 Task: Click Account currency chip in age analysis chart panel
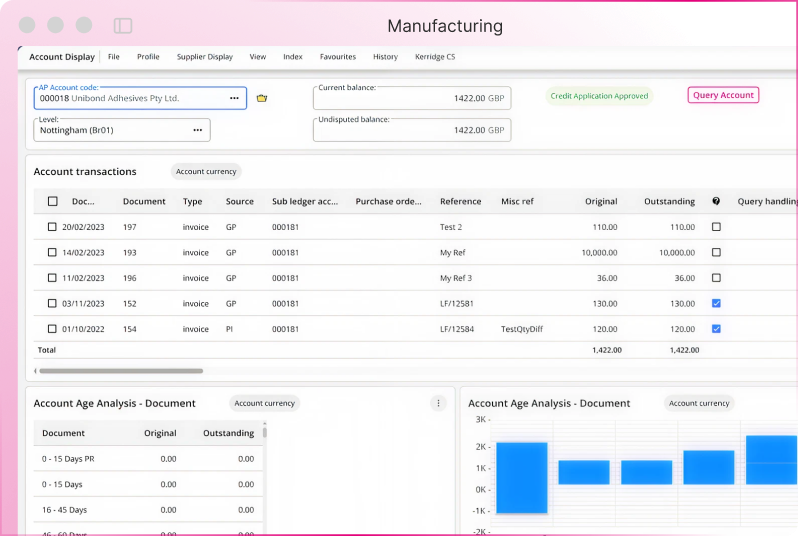pyautogui.click(x=699, y=403)
